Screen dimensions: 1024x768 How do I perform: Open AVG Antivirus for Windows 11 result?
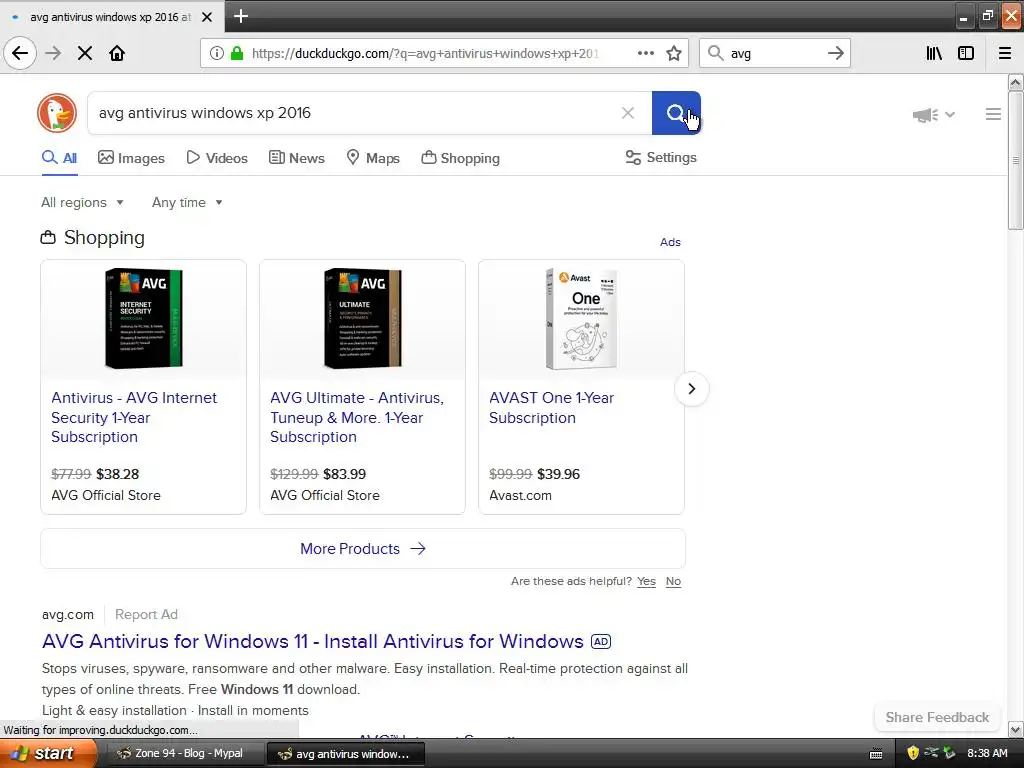point(312,641)
